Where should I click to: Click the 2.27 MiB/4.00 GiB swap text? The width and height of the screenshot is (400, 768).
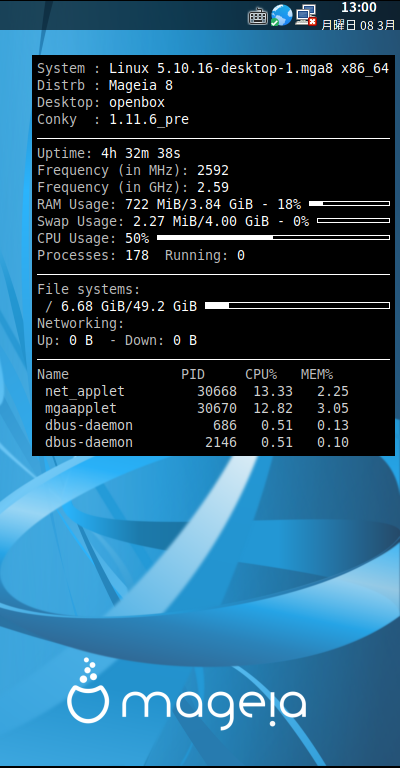pos(201,221)
